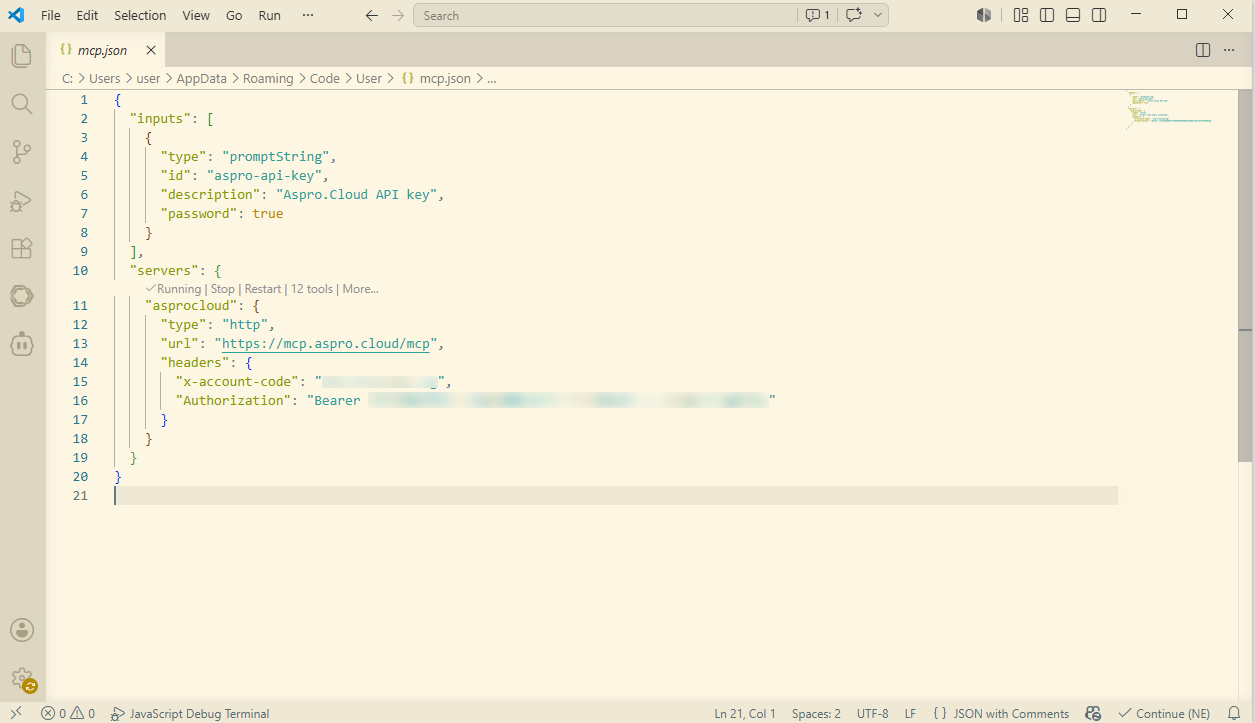Click the Split Editor Right icon

[x=1203, y=50]
